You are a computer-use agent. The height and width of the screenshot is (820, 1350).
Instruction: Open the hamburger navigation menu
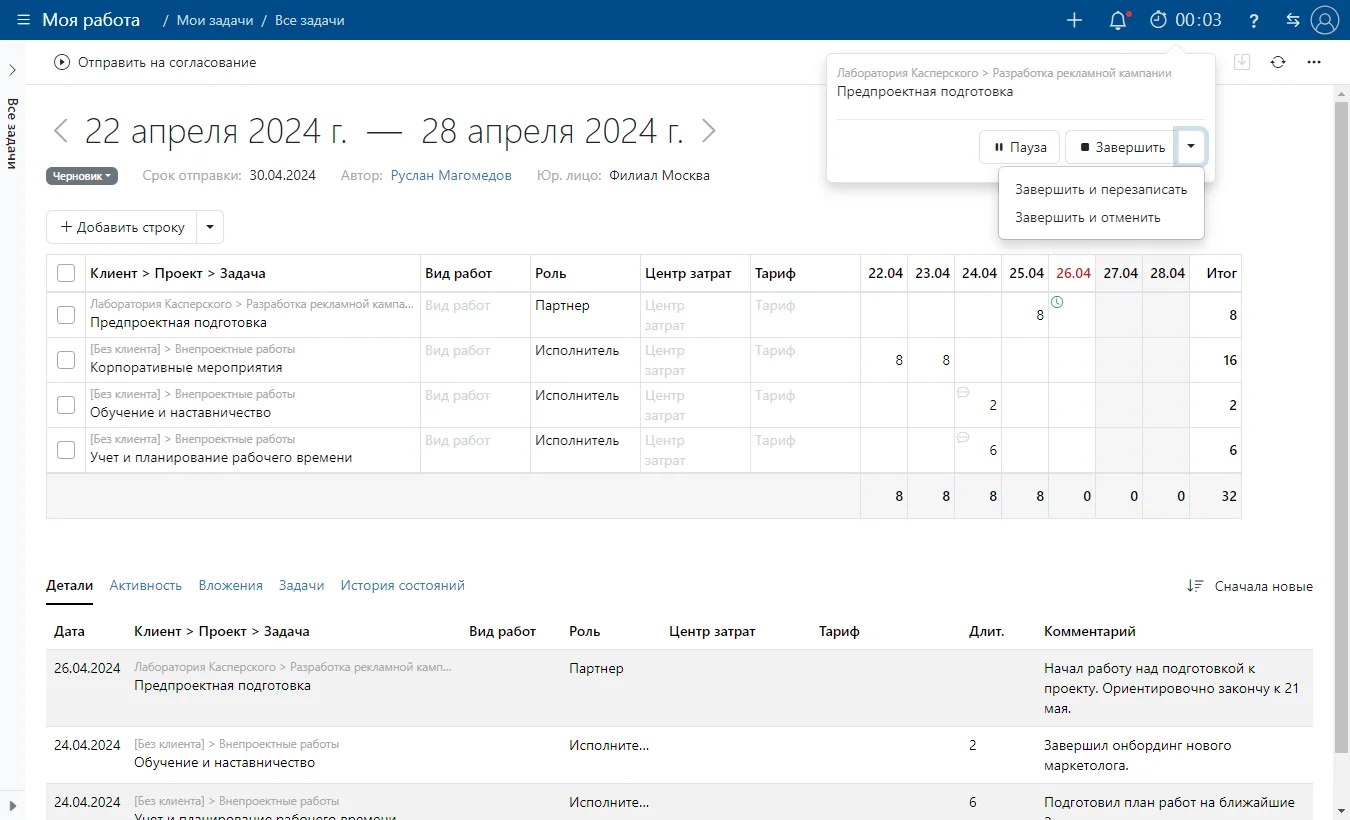click(x=23, y=20)
